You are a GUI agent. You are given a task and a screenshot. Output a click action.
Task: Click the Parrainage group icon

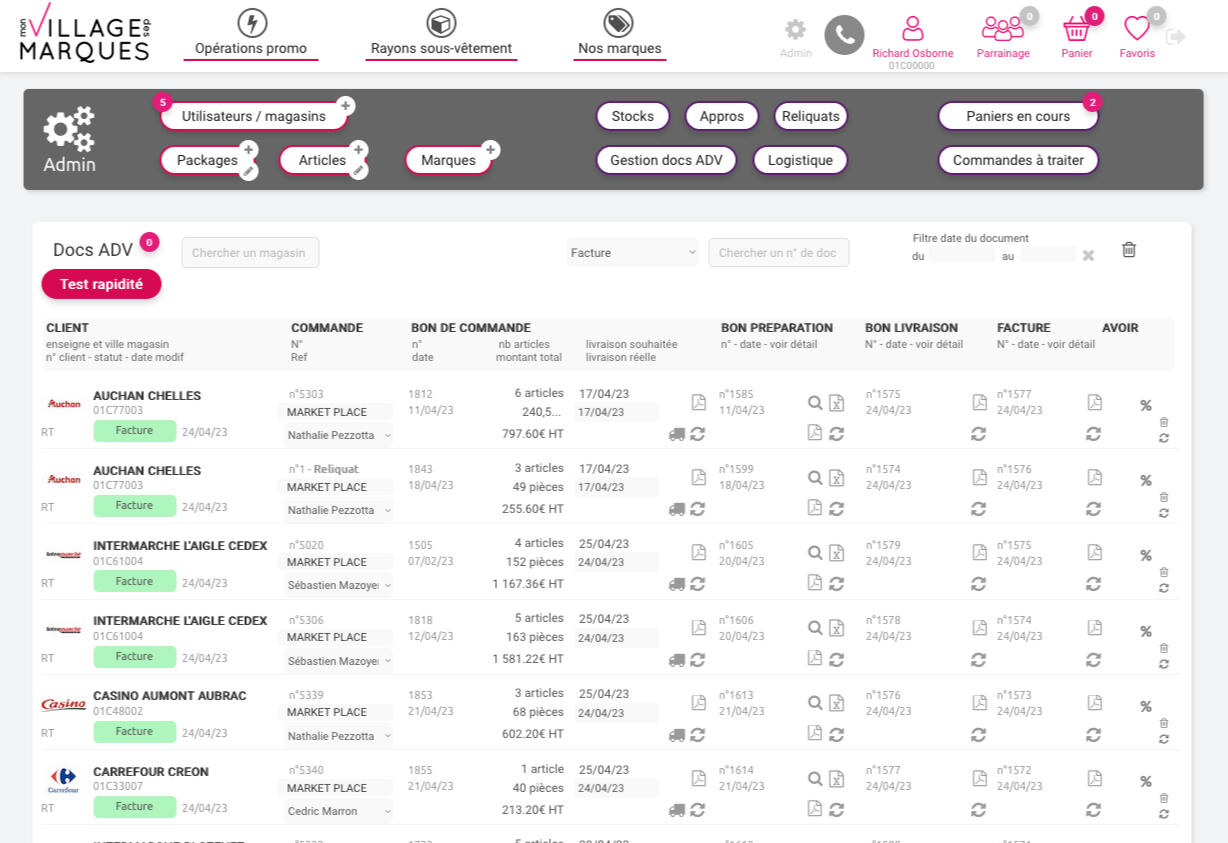click(1002, 29)
